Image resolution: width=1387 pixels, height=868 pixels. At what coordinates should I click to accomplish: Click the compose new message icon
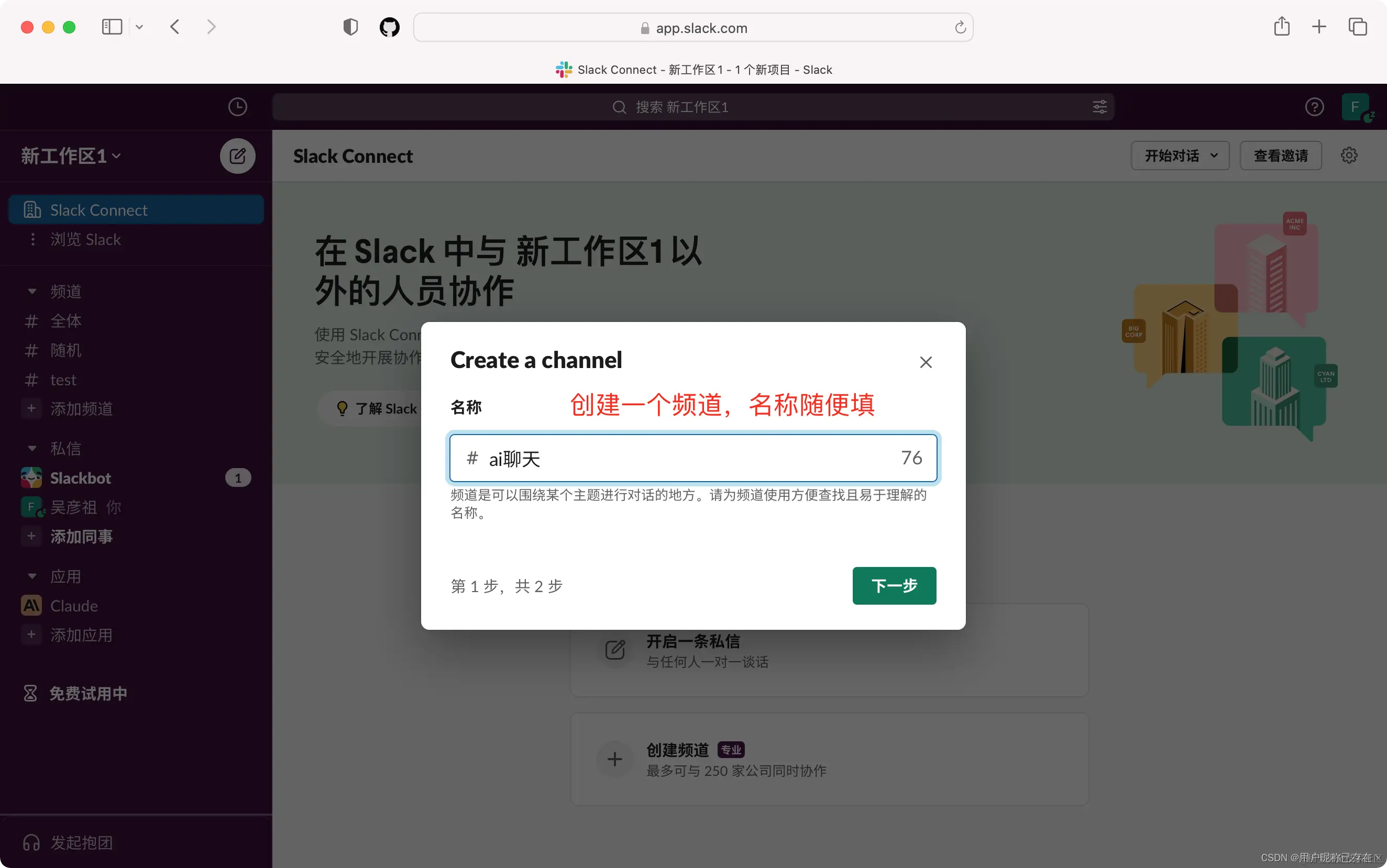(x=237, y=156)
